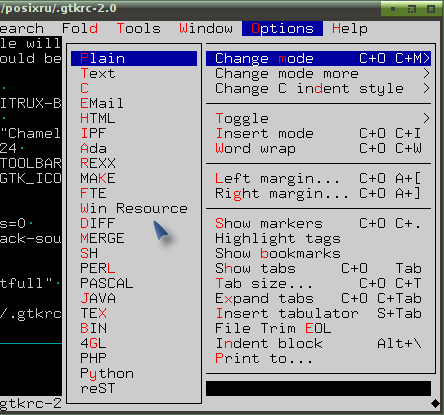Expand Change mode submenu

[x=318, y=58]
